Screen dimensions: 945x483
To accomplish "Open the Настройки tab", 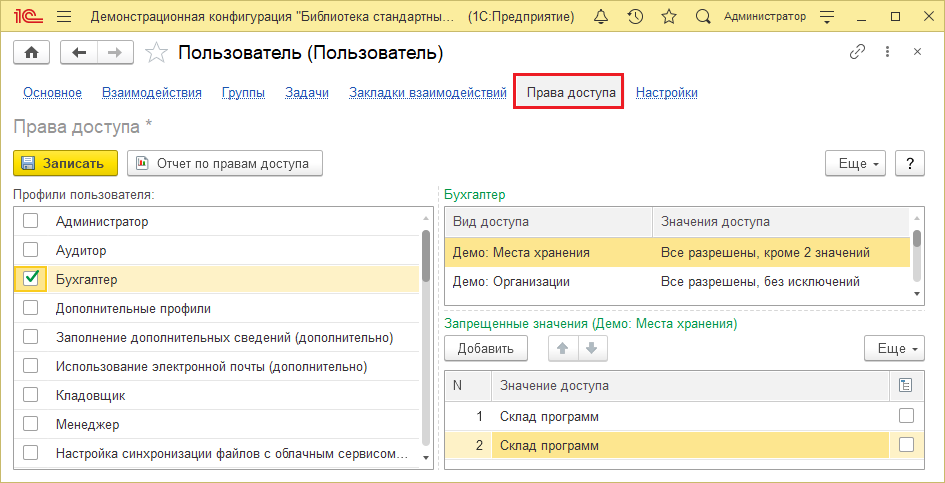I will [667, 93].
